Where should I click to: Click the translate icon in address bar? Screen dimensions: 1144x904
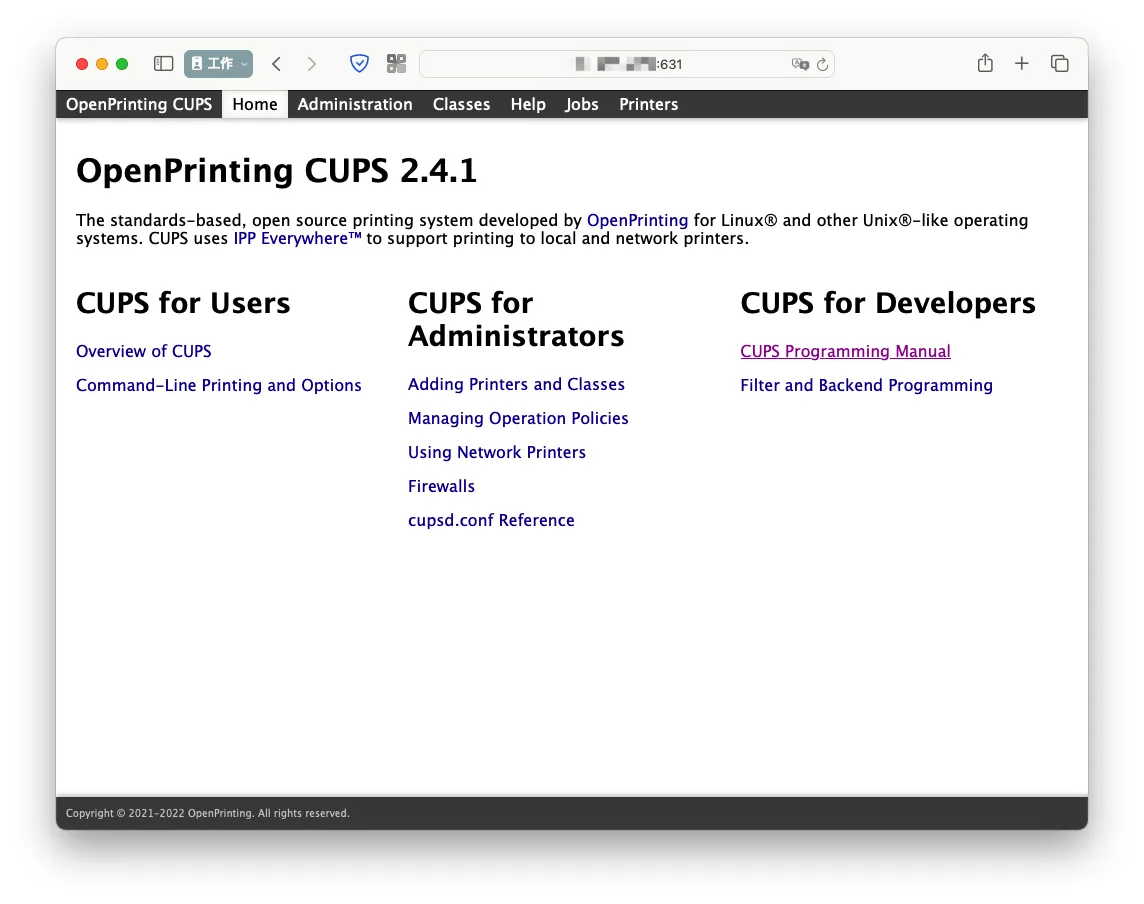[x=799, y=64]
